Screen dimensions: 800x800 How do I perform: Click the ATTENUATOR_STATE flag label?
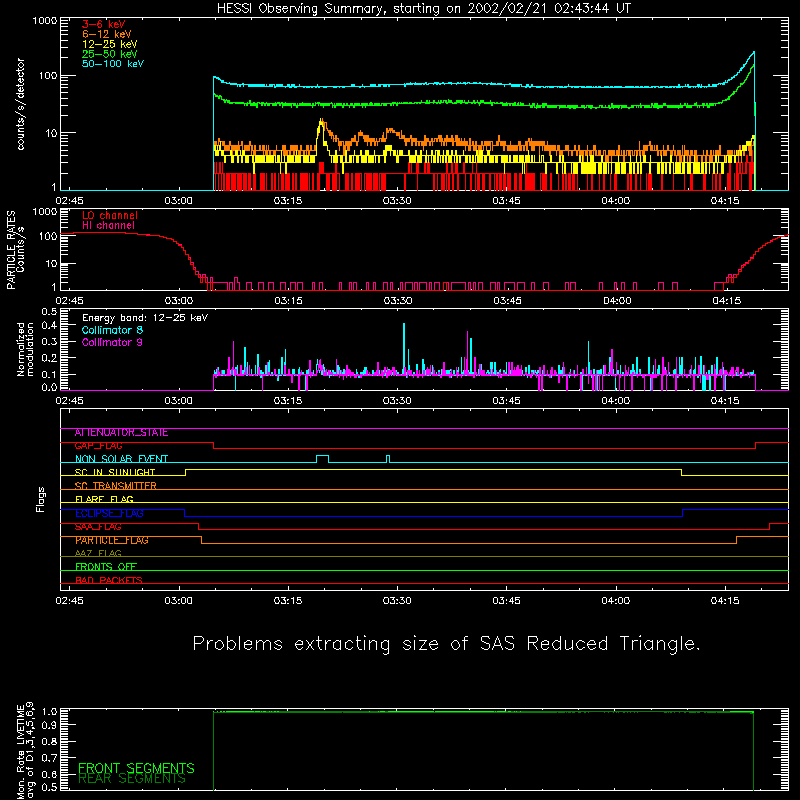[121, 433]
